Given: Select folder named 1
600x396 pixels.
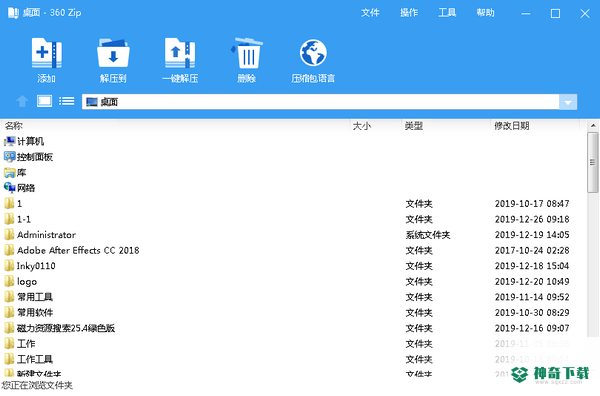Looking at the screenshot, I should pos(20,204).
